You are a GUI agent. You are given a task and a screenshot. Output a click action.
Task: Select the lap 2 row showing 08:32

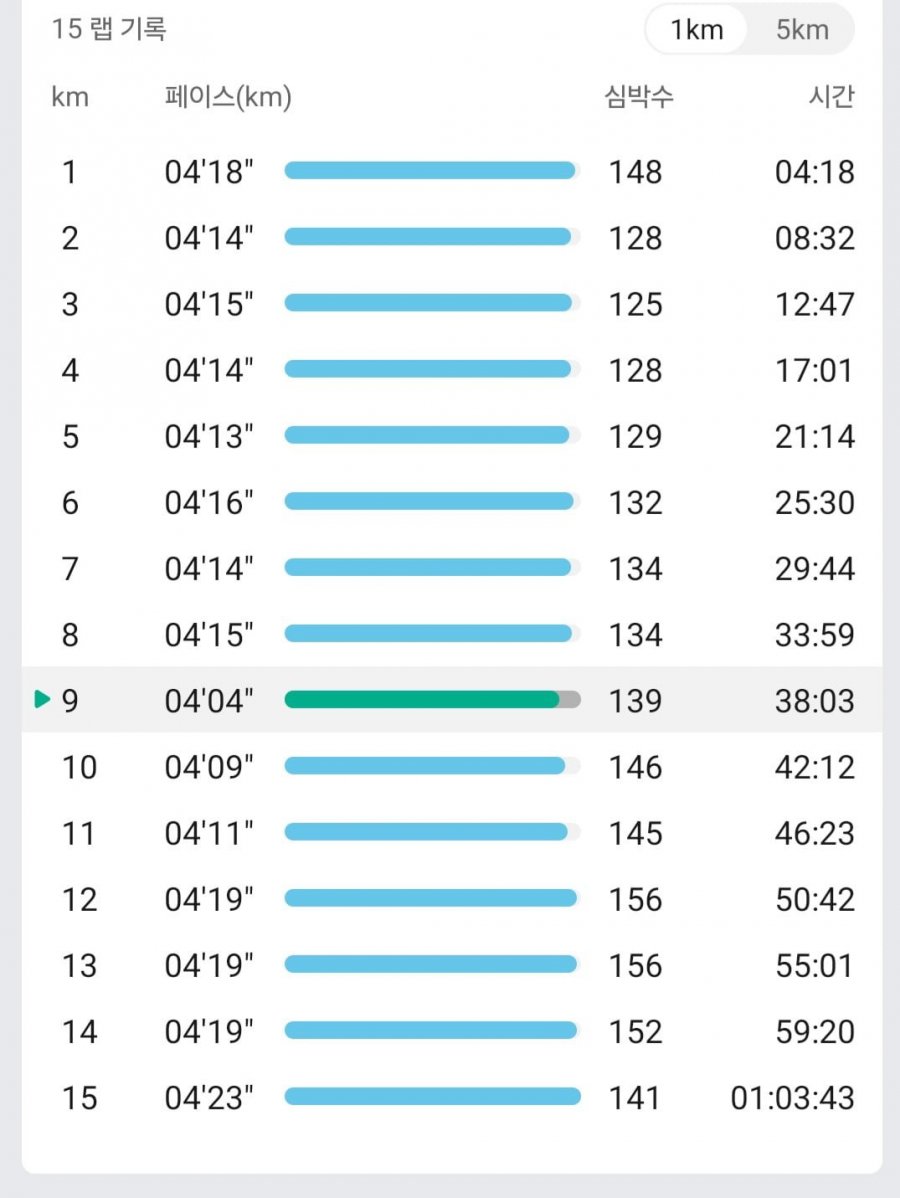[x=452, y=238]
